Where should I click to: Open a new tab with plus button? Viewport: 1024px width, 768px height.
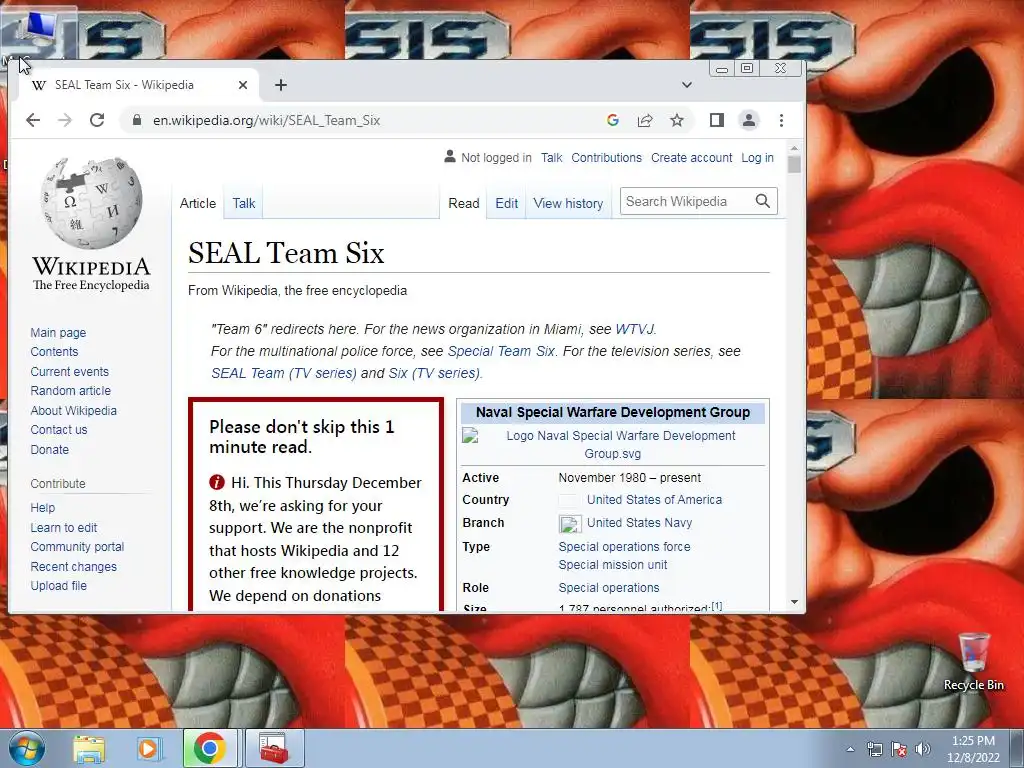pyautogui.click(x=281, y=85)
